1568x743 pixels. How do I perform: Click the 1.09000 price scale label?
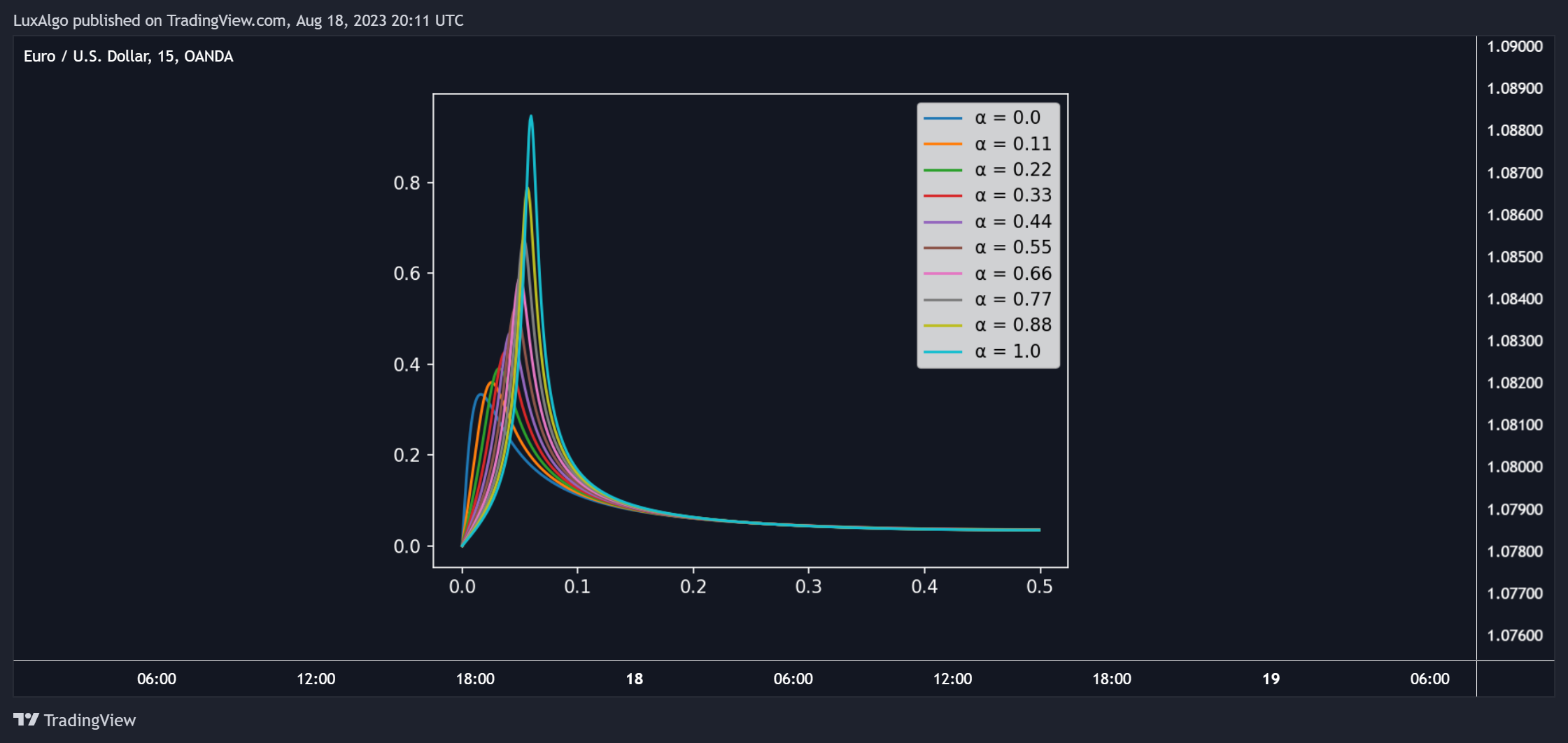pyautogui.click(x=1515, y=46)
